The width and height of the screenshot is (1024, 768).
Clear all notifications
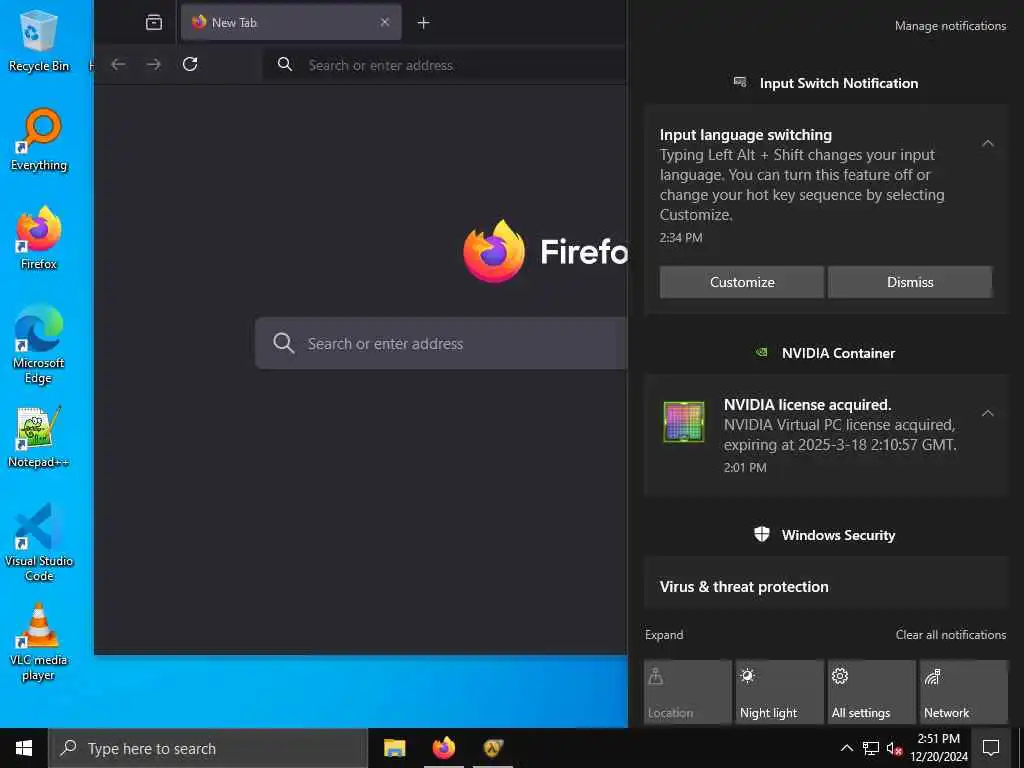click(x=950, y=635)
